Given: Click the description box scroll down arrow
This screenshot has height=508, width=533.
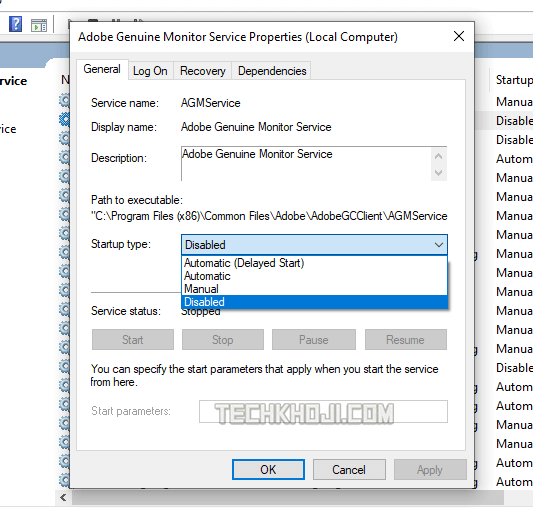Looking at the screenshot, I should 439,172.
